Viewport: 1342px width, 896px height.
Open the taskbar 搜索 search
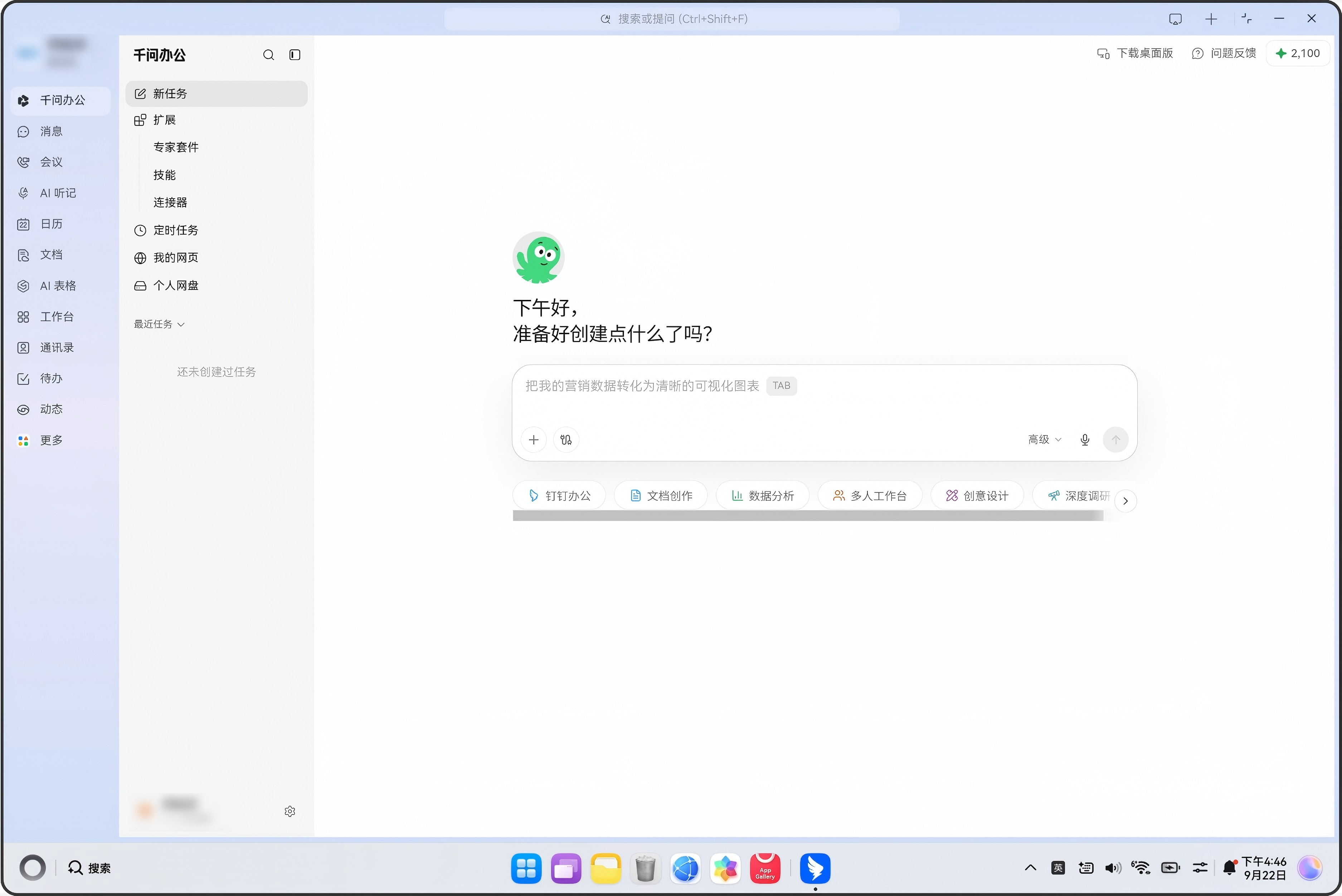coord(90,868)
